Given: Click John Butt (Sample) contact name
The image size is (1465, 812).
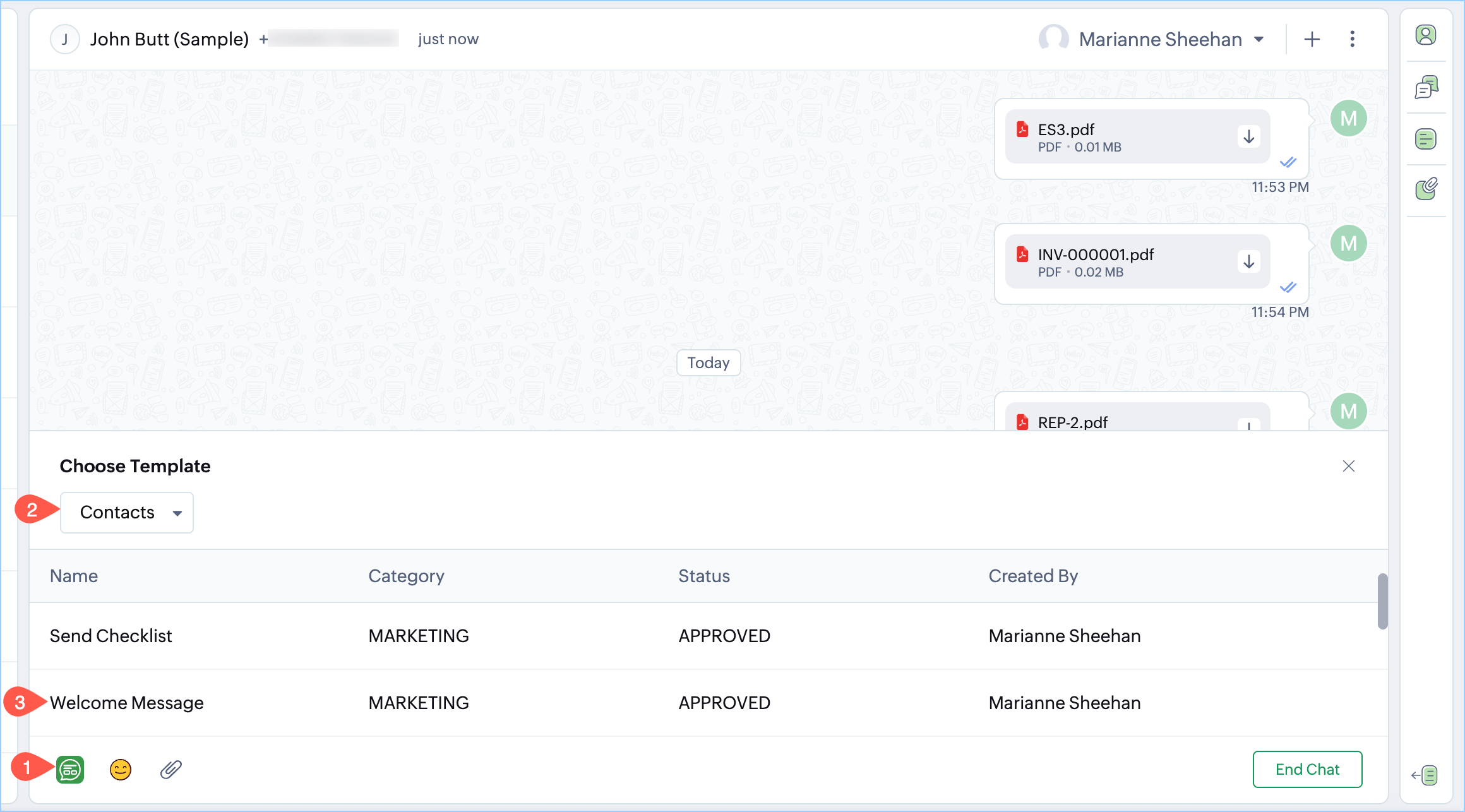Looking at the screenshot, I should tap(169, 39).
